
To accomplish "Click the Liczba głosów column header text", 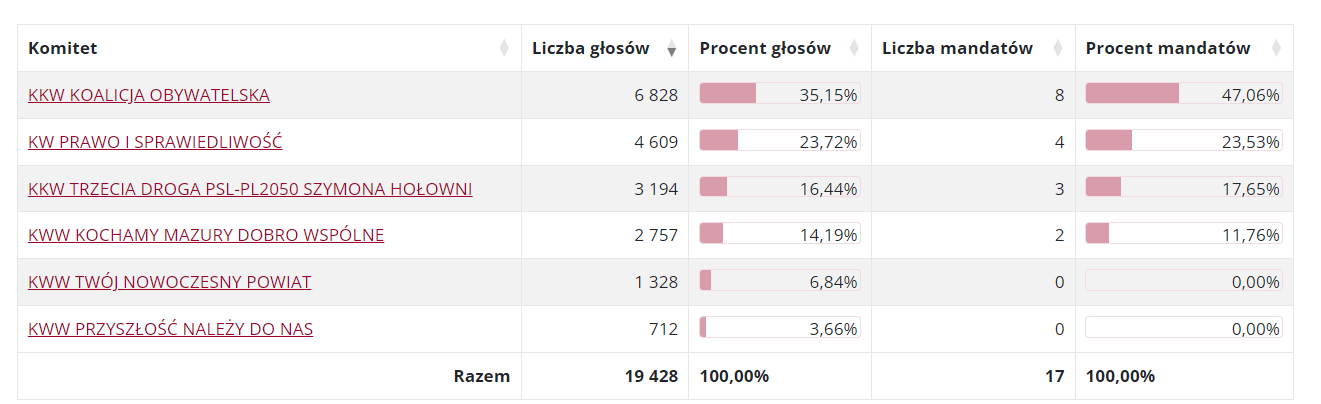I will pos(590,48).
